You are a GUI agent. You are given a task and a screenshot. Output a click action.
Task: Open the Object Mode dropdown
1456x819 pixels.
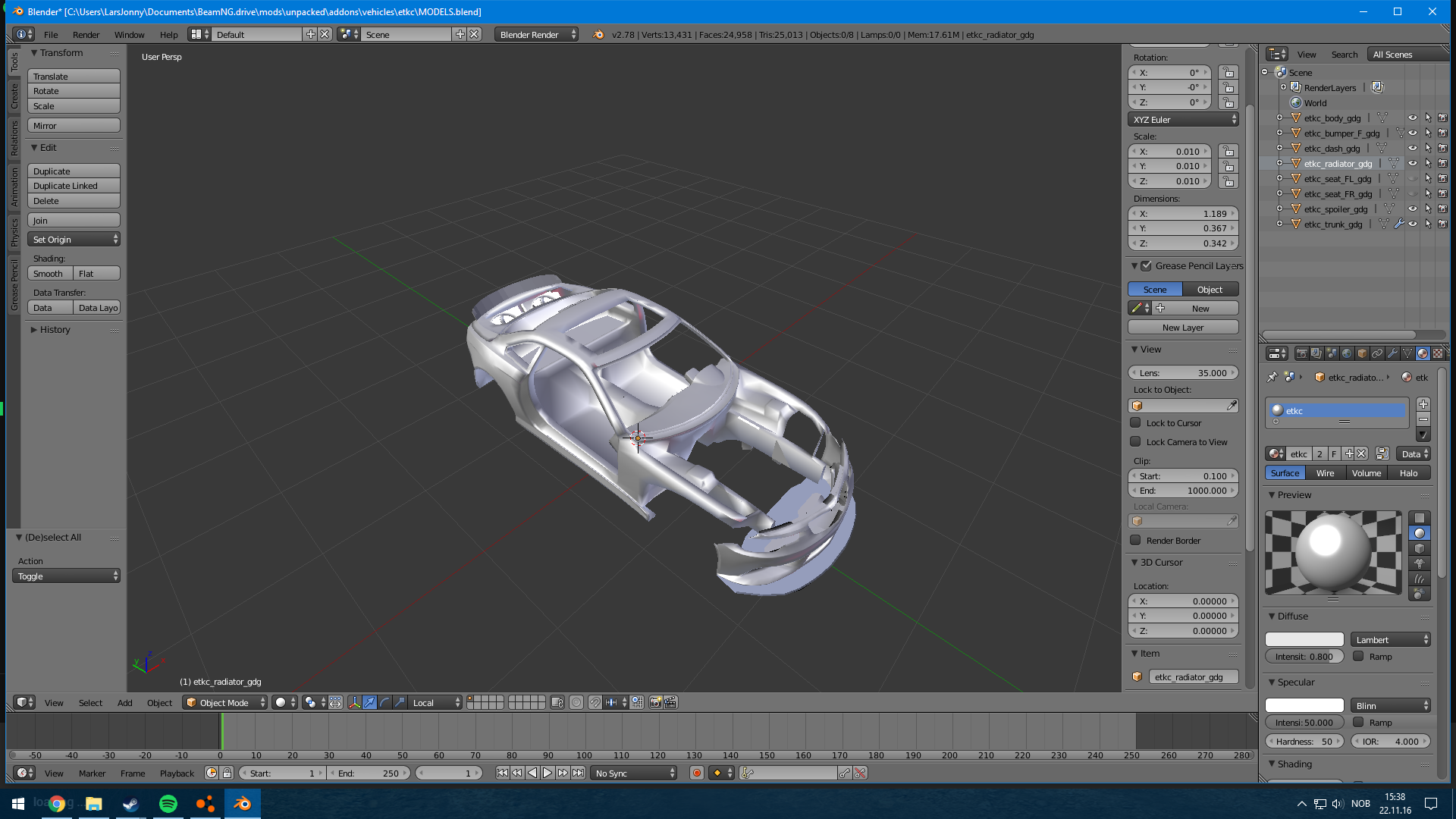(225, 703)
